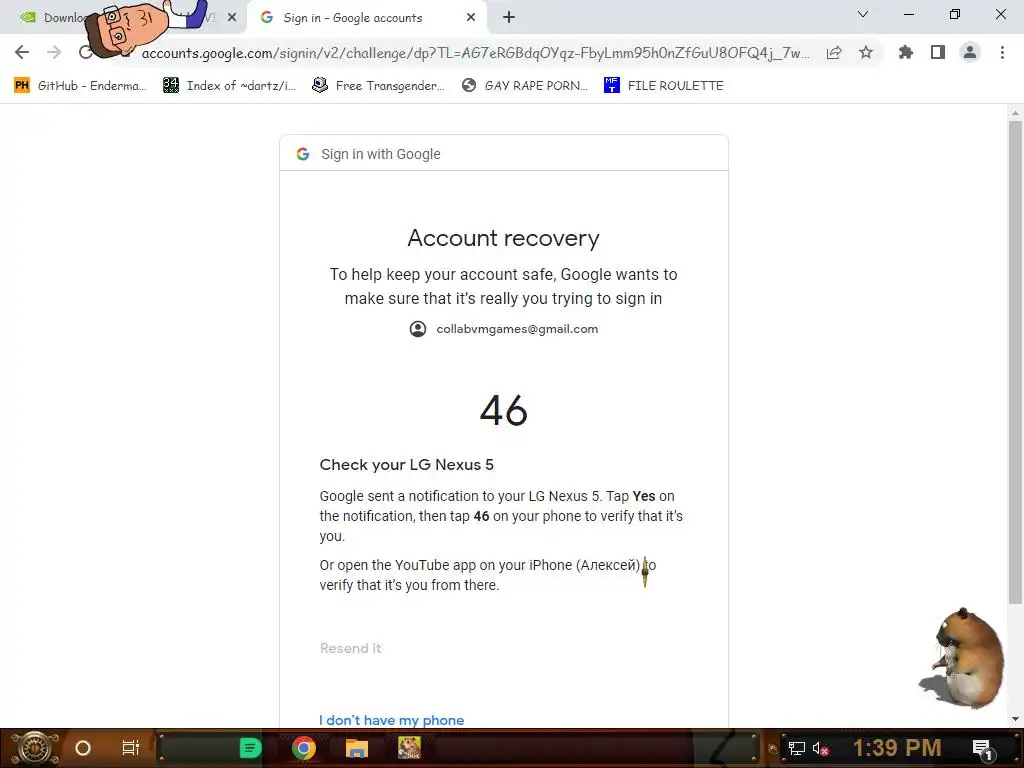
Task: Open the Extensions puzzle icon
Action: pos(906,52)
